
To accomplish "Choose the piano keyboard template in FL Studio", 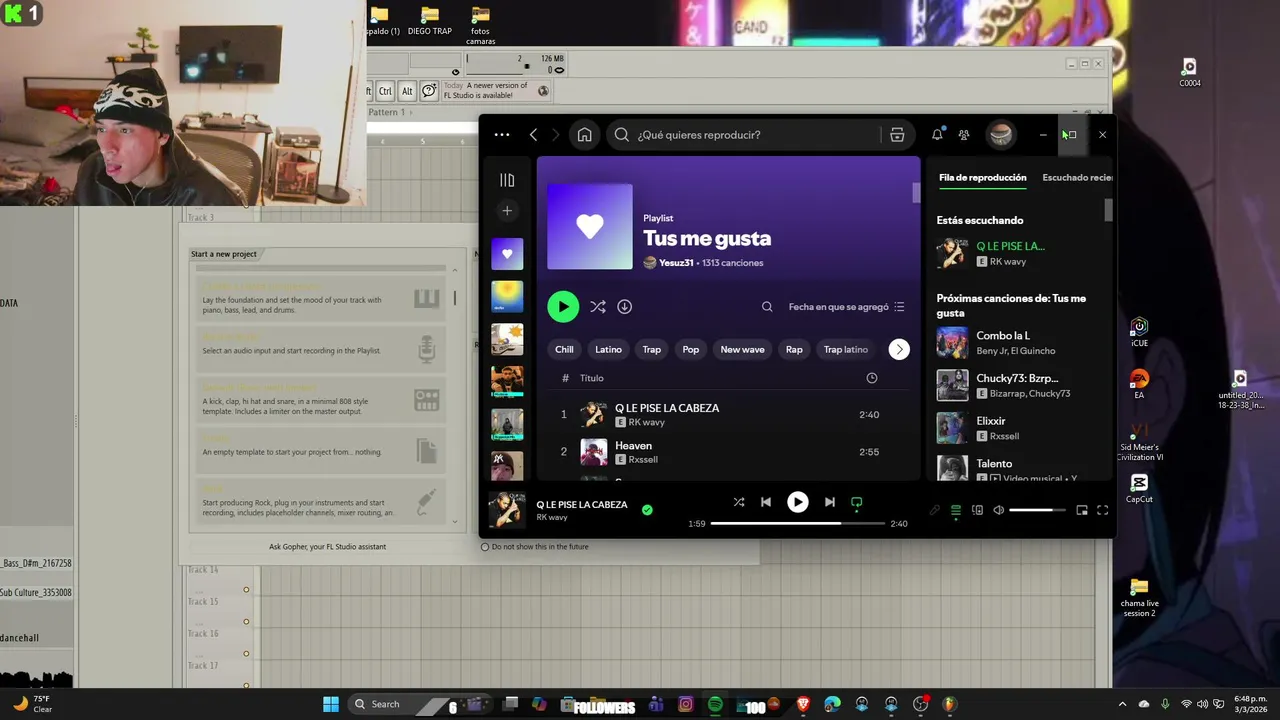I will (x=320, y=299).
